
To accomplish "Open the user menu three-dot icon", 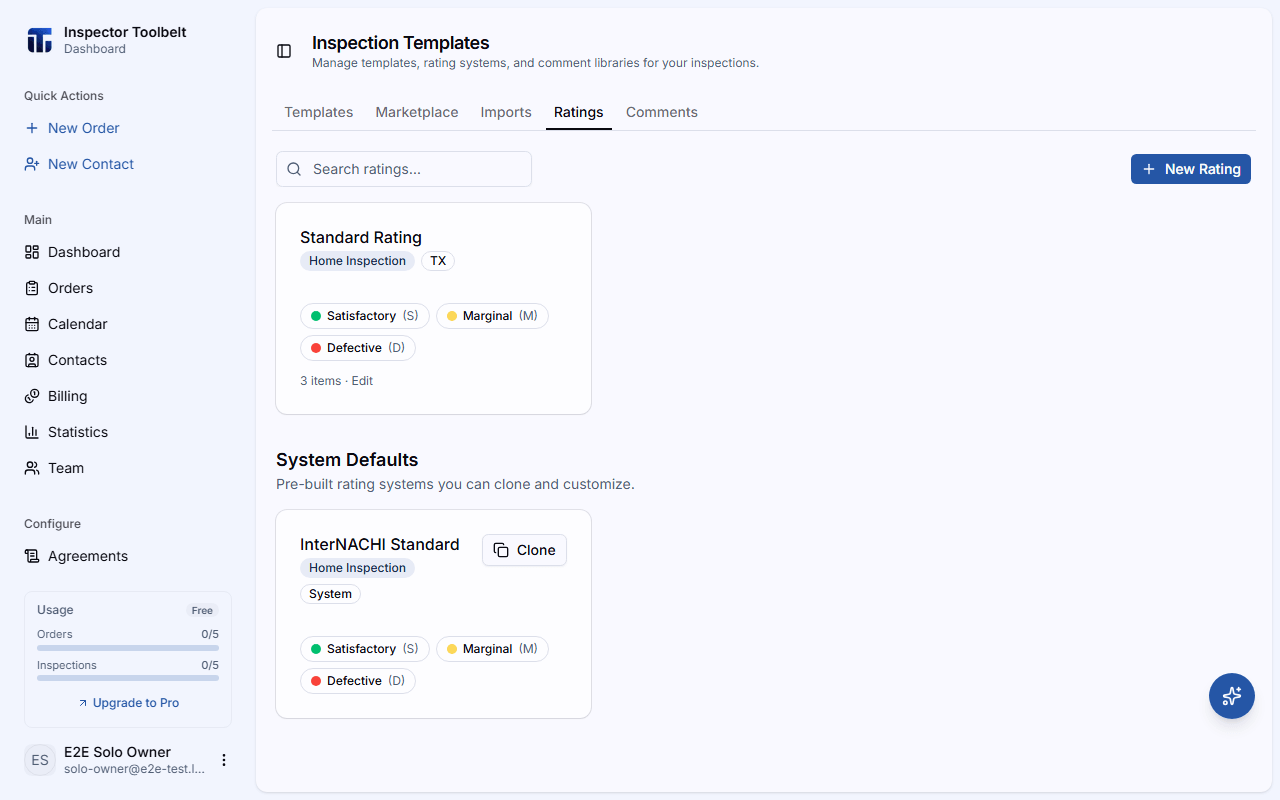I will pyautogui.click(x=224, y=760).
